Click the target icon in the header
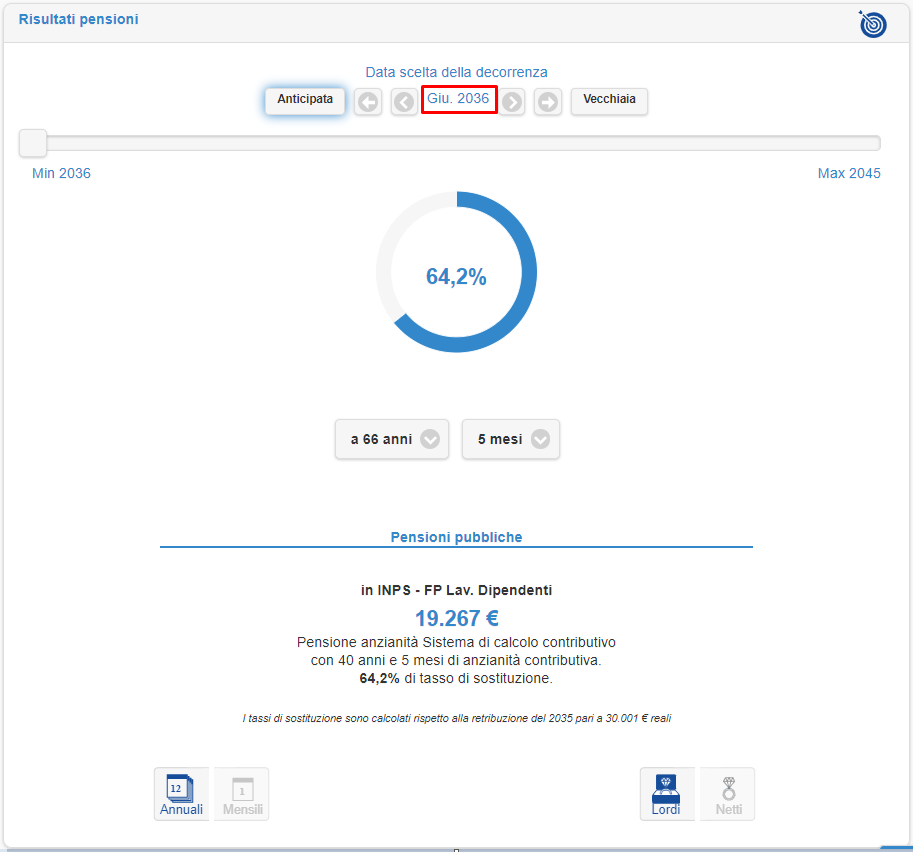This screenshot has width=913, height=852. pos(872,24)
